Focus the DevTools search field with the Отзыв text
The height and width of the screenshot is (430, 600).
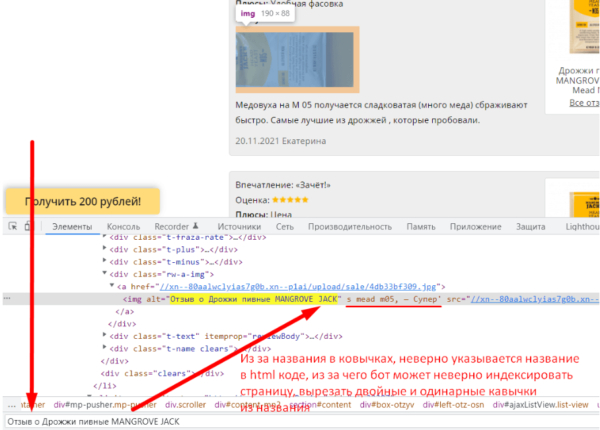[302, 422]
